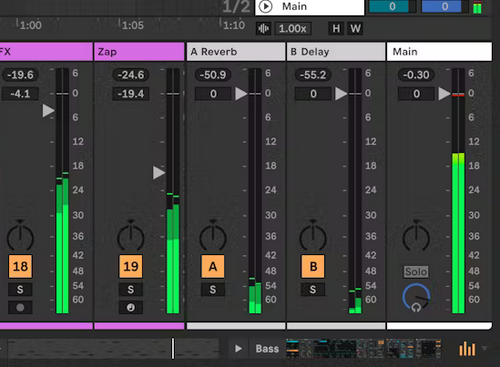Click the Main track level meter

[458, 191]
